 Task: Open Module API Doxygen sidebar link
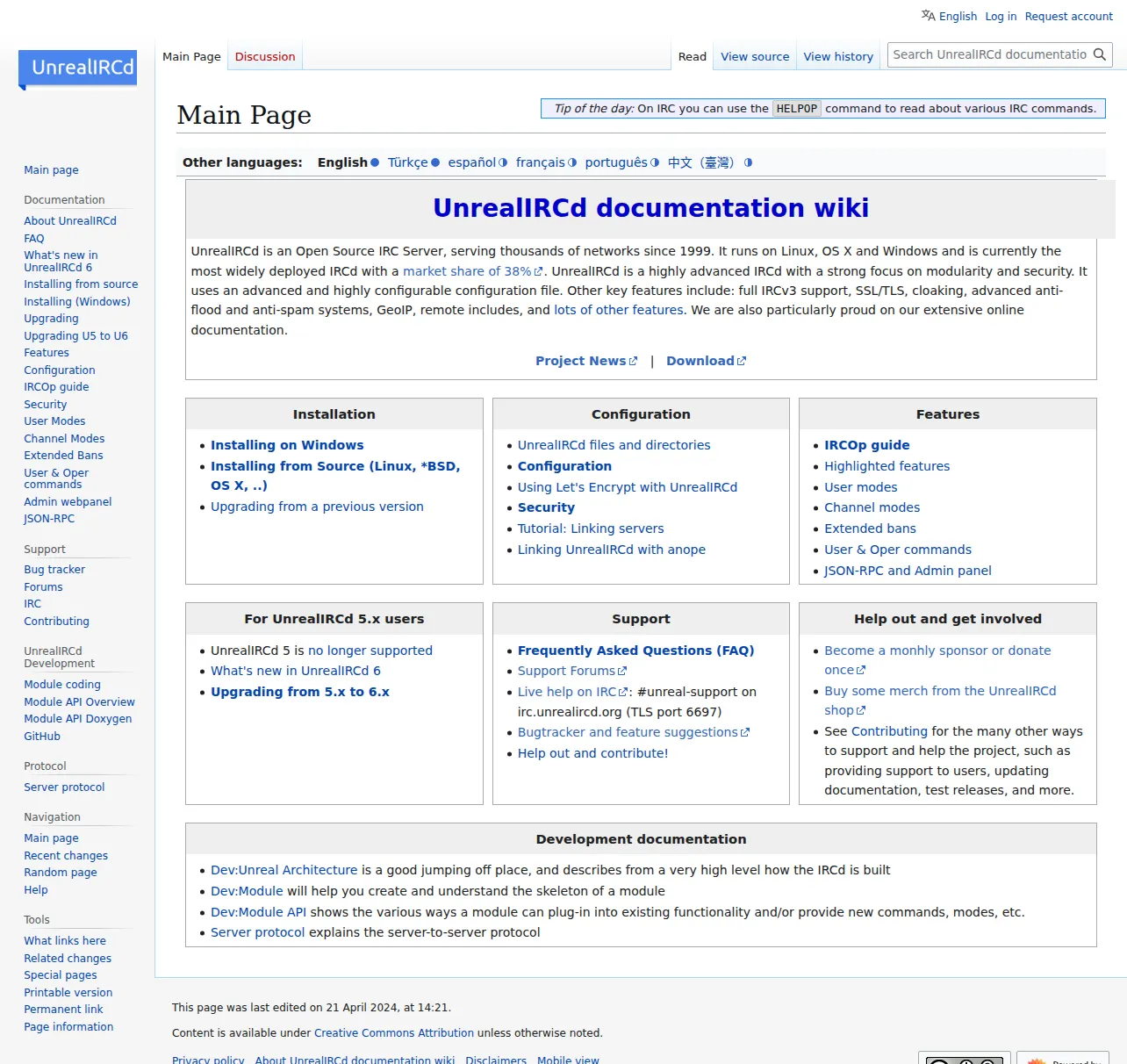coord(78,719)
